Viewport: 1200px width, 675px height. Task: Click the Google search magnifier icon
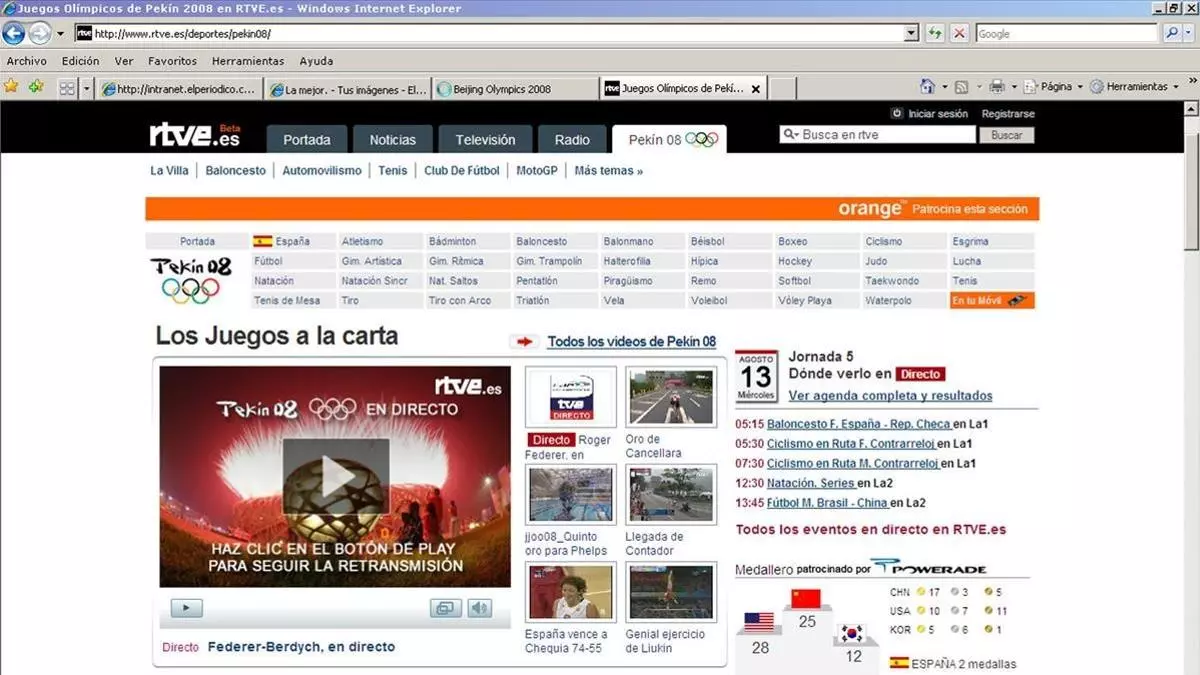pos(1172,33)
